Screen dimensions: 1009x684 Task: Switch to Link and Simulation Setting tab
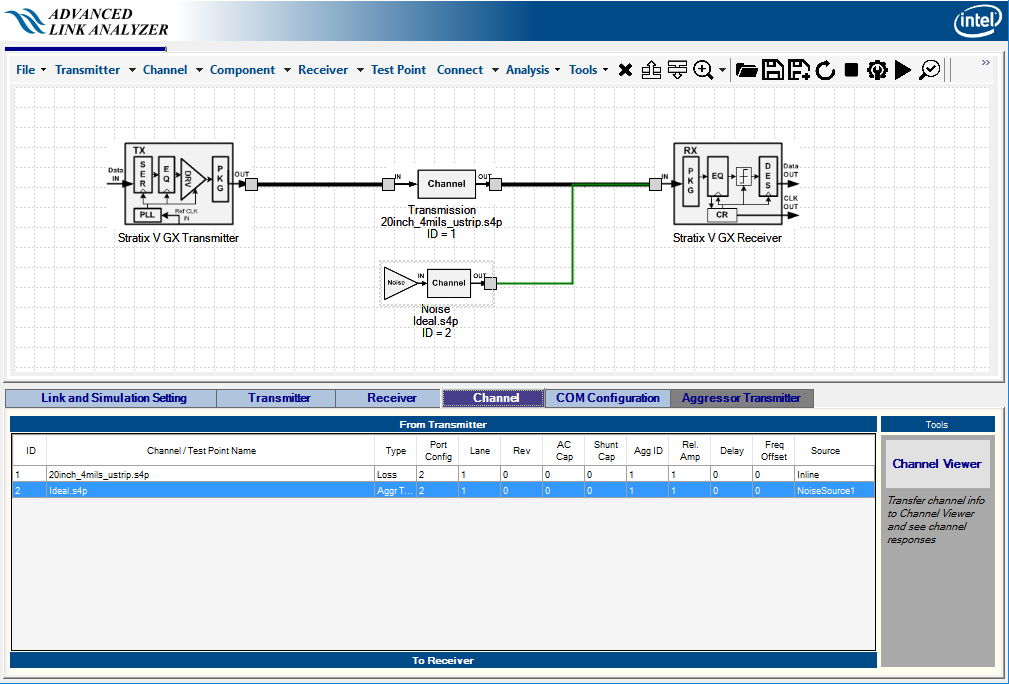(113, 398)
